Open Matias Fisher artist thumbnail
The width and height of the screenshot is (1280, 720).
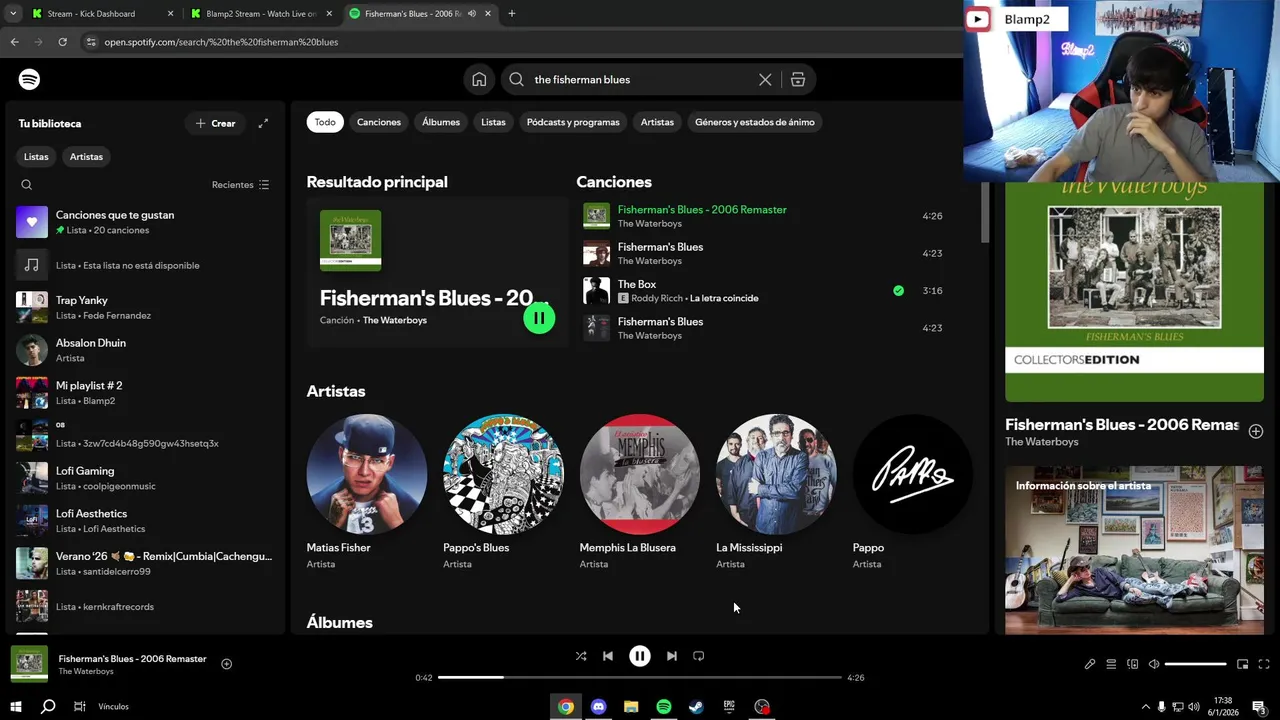[x=366, y=474]
